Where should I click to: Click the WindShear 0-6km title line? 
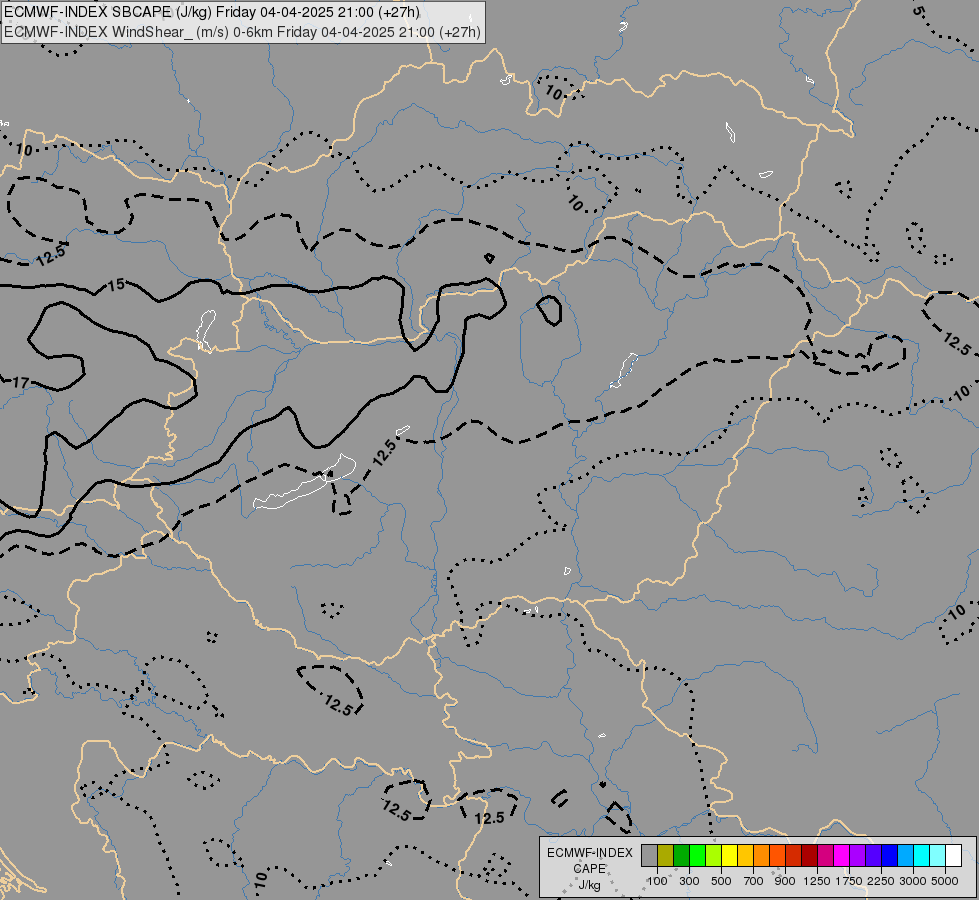242,32
